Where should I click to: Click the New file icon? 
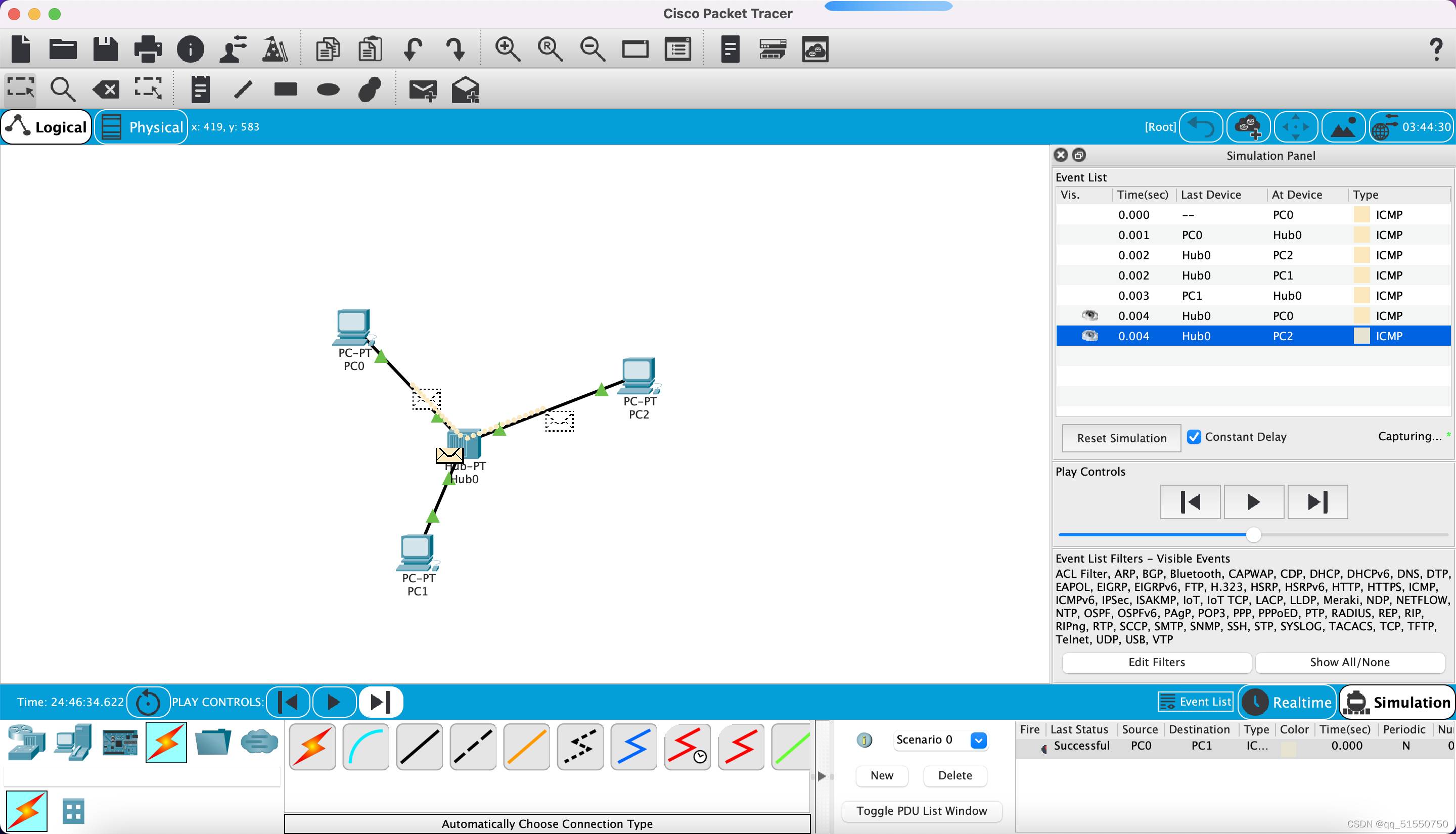click(x=21, y=49)
